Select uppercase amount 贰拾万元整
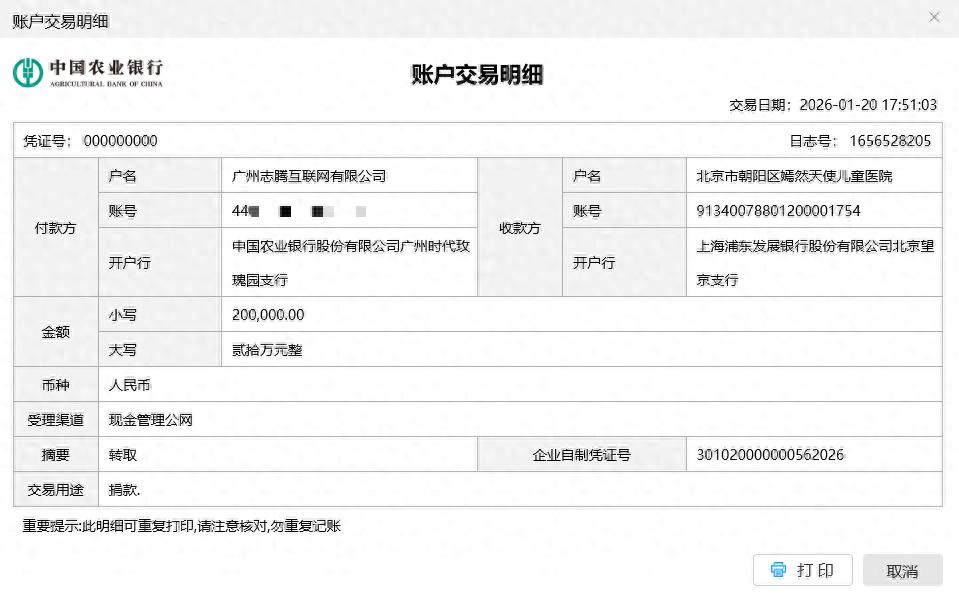This screenshot has width=959, height=597. click(x=267, y=350)
